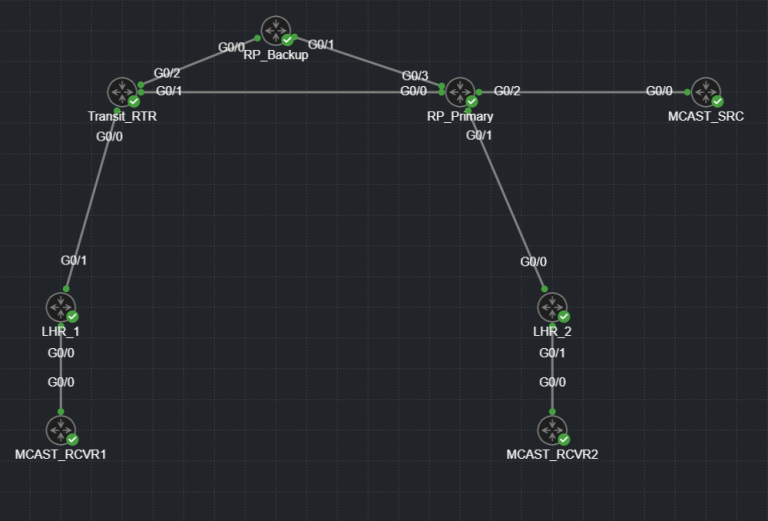Click the MCAST_RCVR2 name label

pyautogui.click(x=552, y=455)
